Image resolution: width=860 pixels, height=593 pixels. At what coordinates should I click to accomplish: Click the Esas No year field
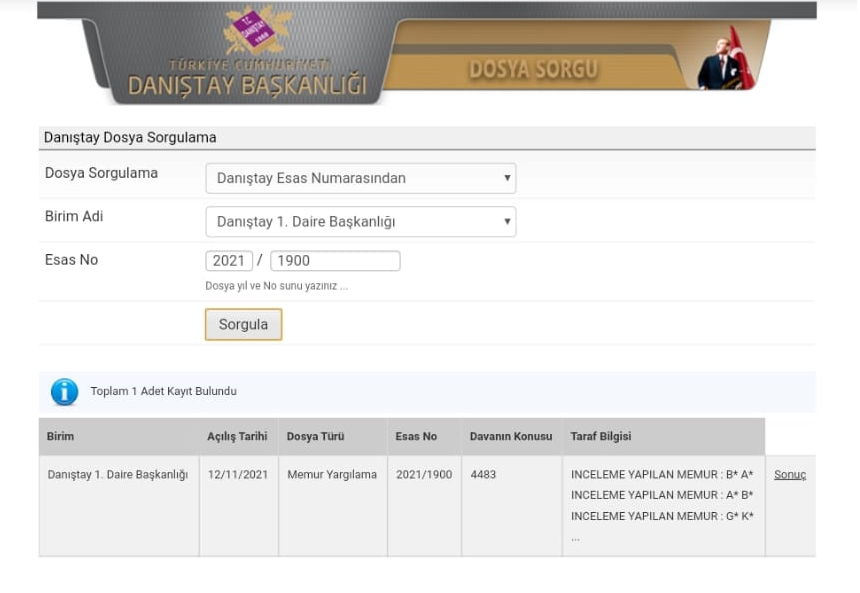(x=229, y=261)
